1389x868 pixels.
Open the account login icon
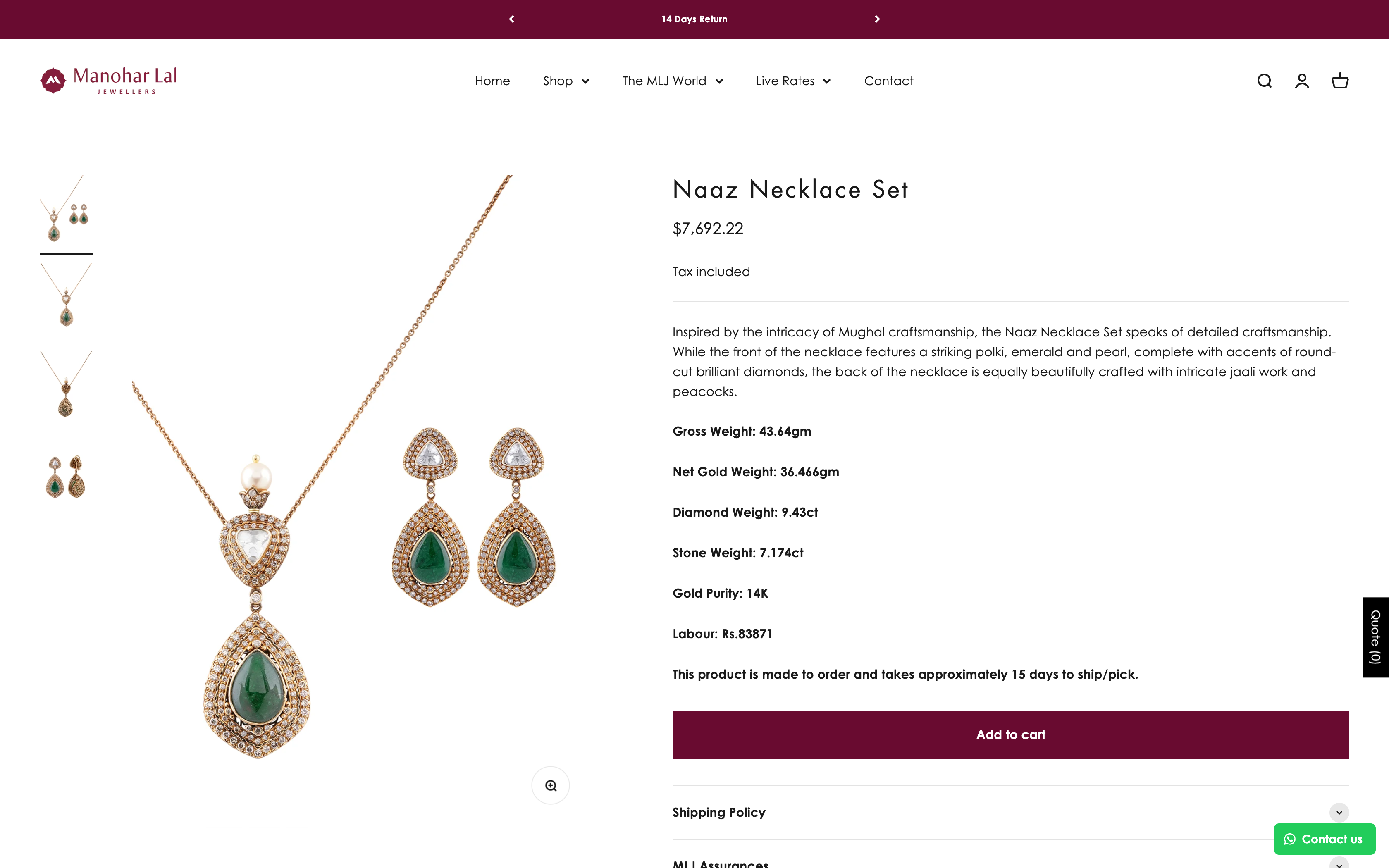click(1302, 80)
